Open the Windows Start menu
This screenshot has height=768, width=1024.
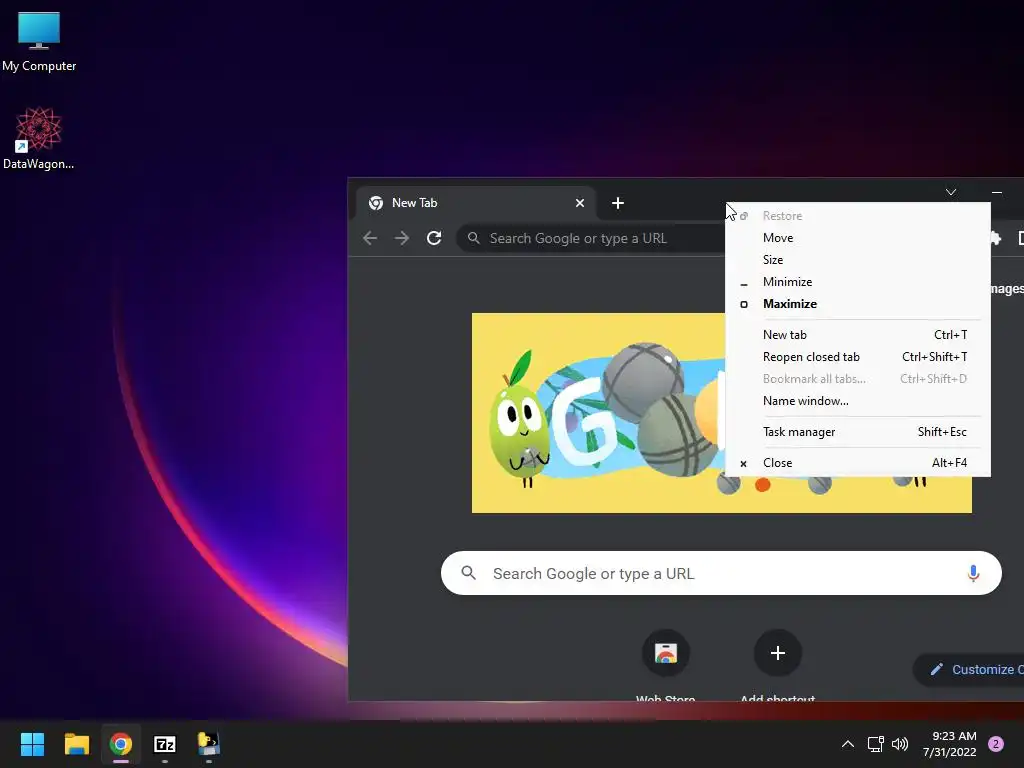click(32, 744)
